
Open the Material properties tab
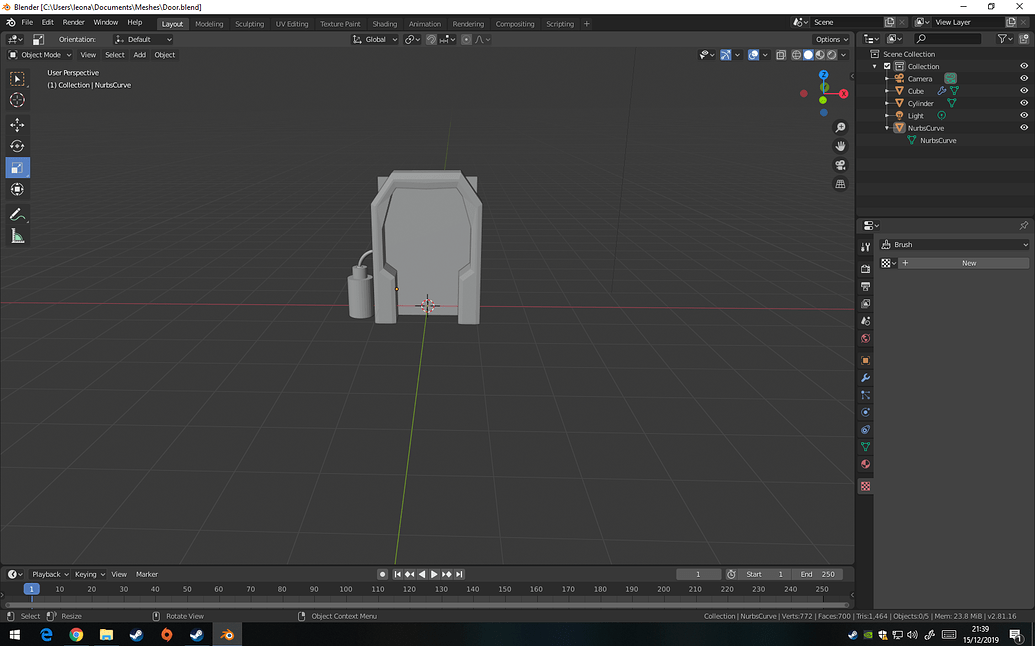pyautogui.click(x=865, y=464)
